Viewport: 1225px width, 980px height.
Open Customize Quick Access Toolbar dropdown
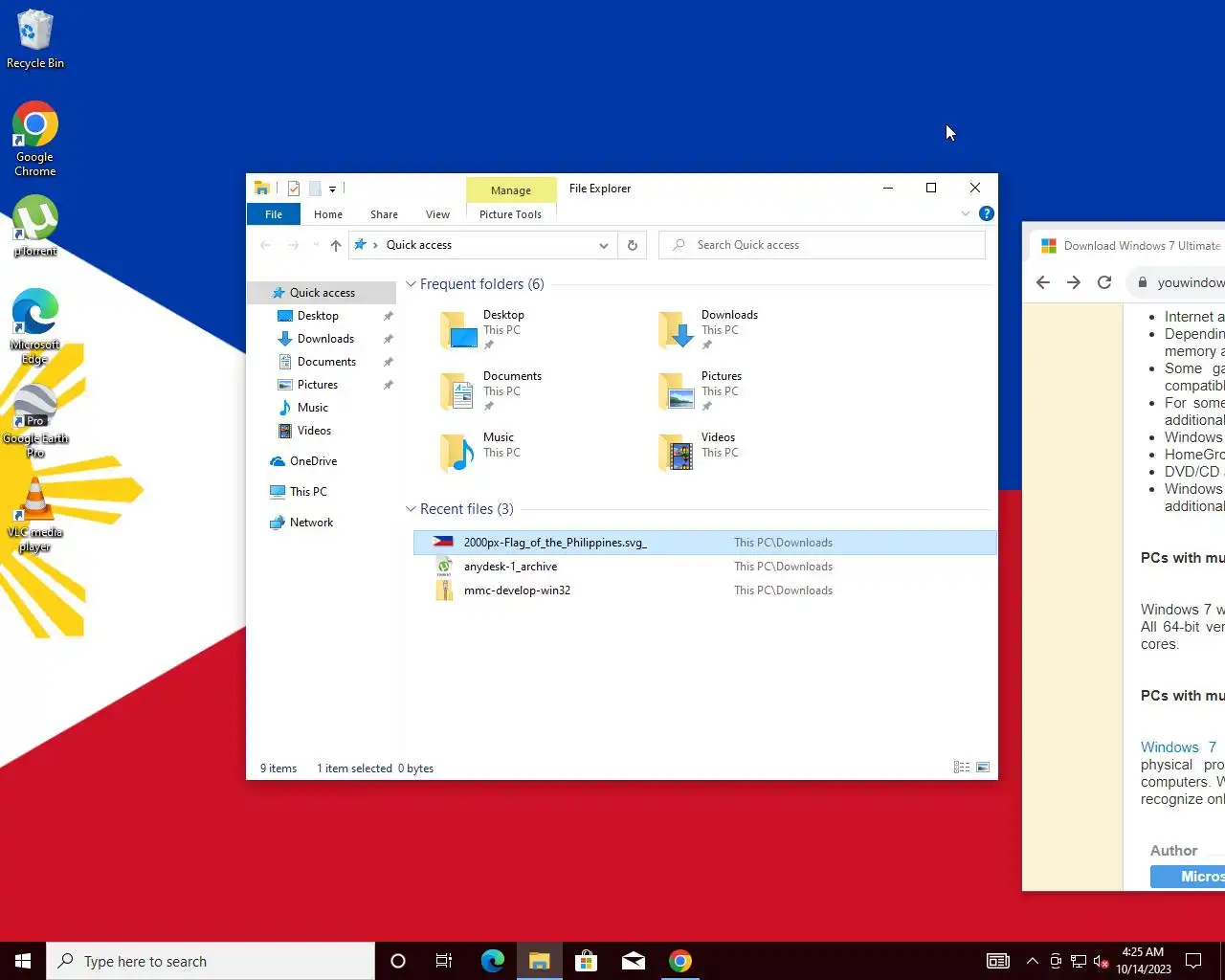tap(332, 189)
